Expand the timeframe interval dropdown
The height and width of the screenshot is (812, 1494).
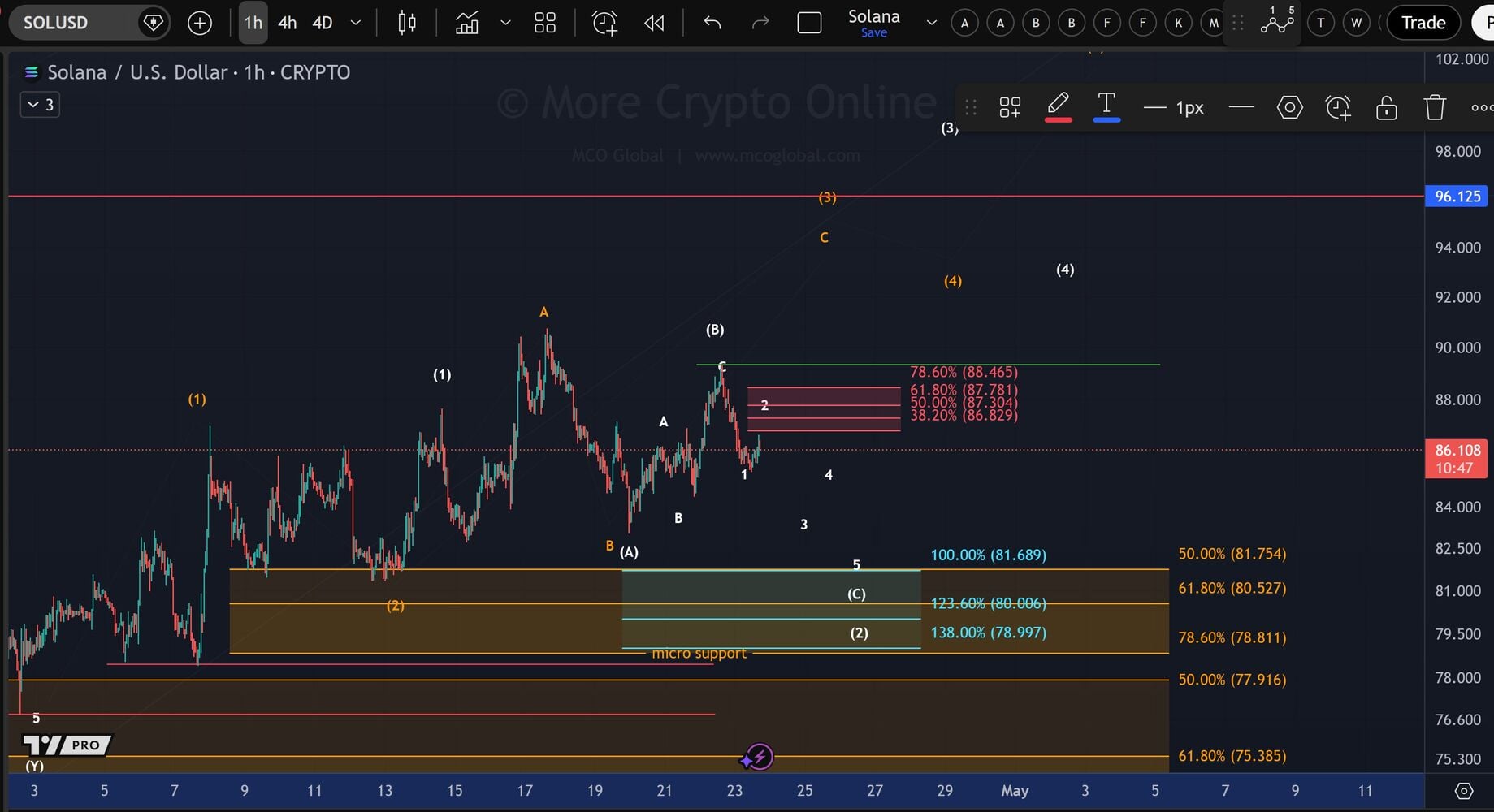[x=355, y=23]
